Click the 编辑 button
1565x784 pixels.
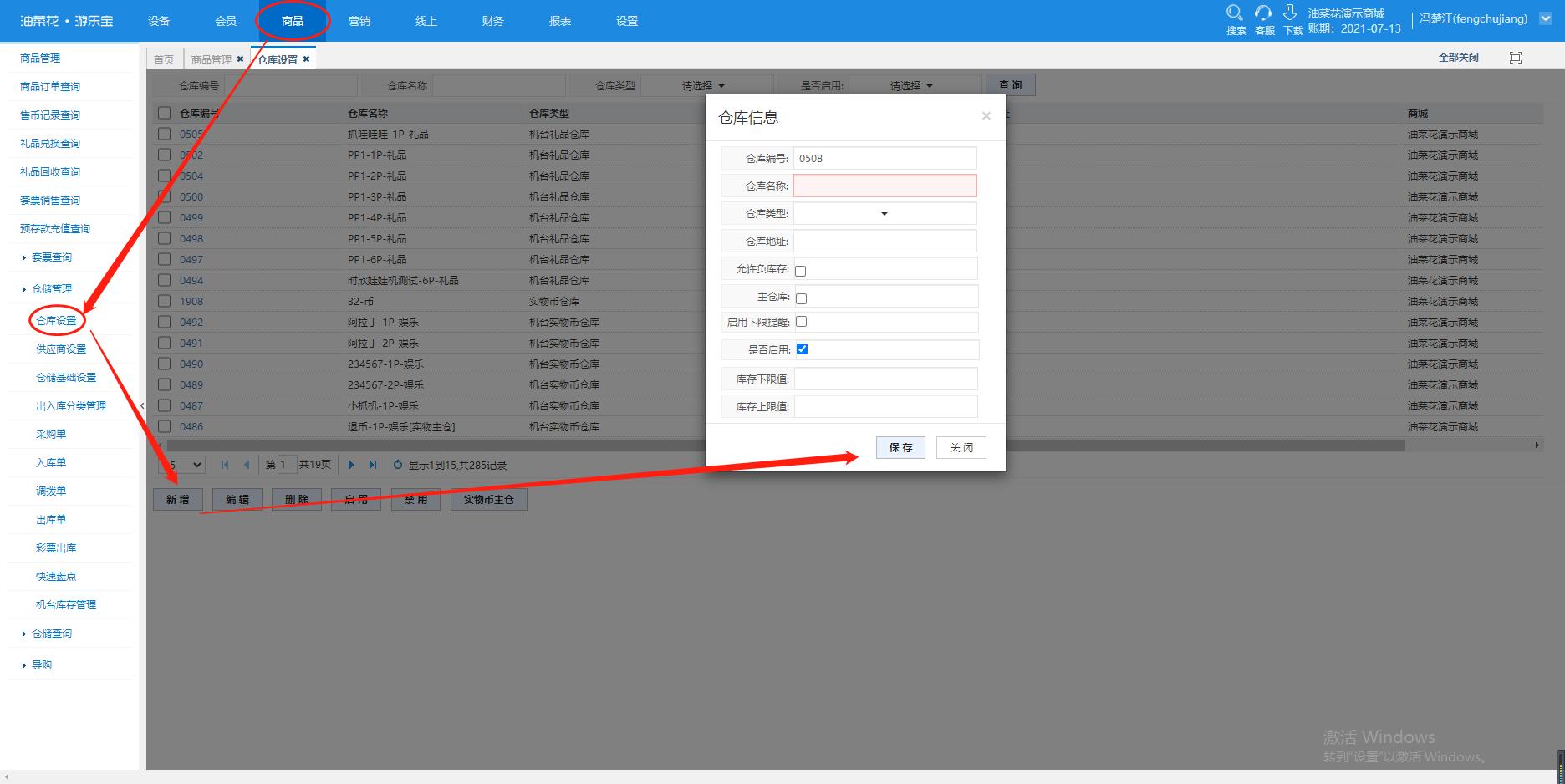(237, 499)
